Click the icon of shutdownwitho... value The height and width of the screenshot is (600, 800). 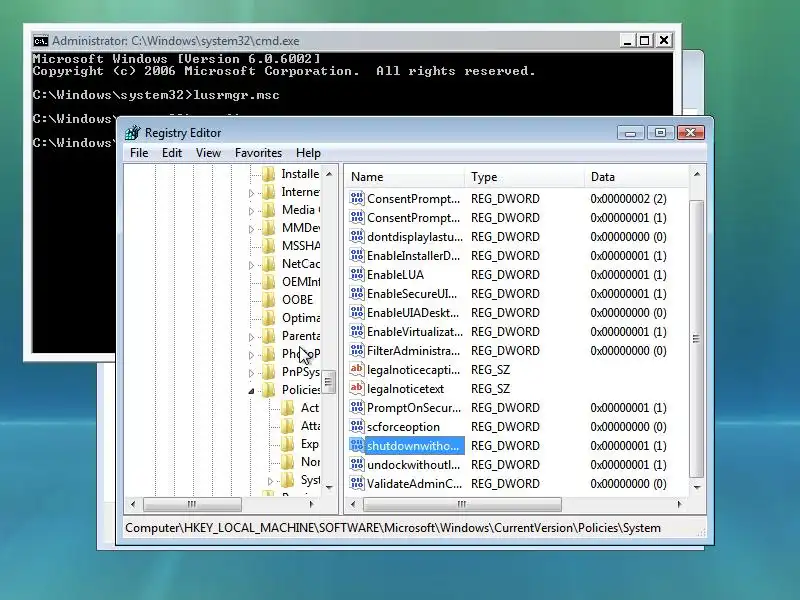click(357, 445)
